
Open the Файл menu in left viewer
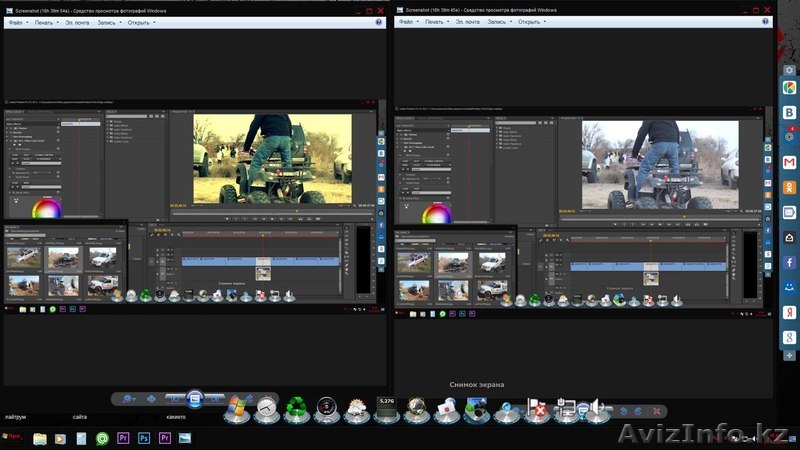pyautogui.click(x=17, y=21)
